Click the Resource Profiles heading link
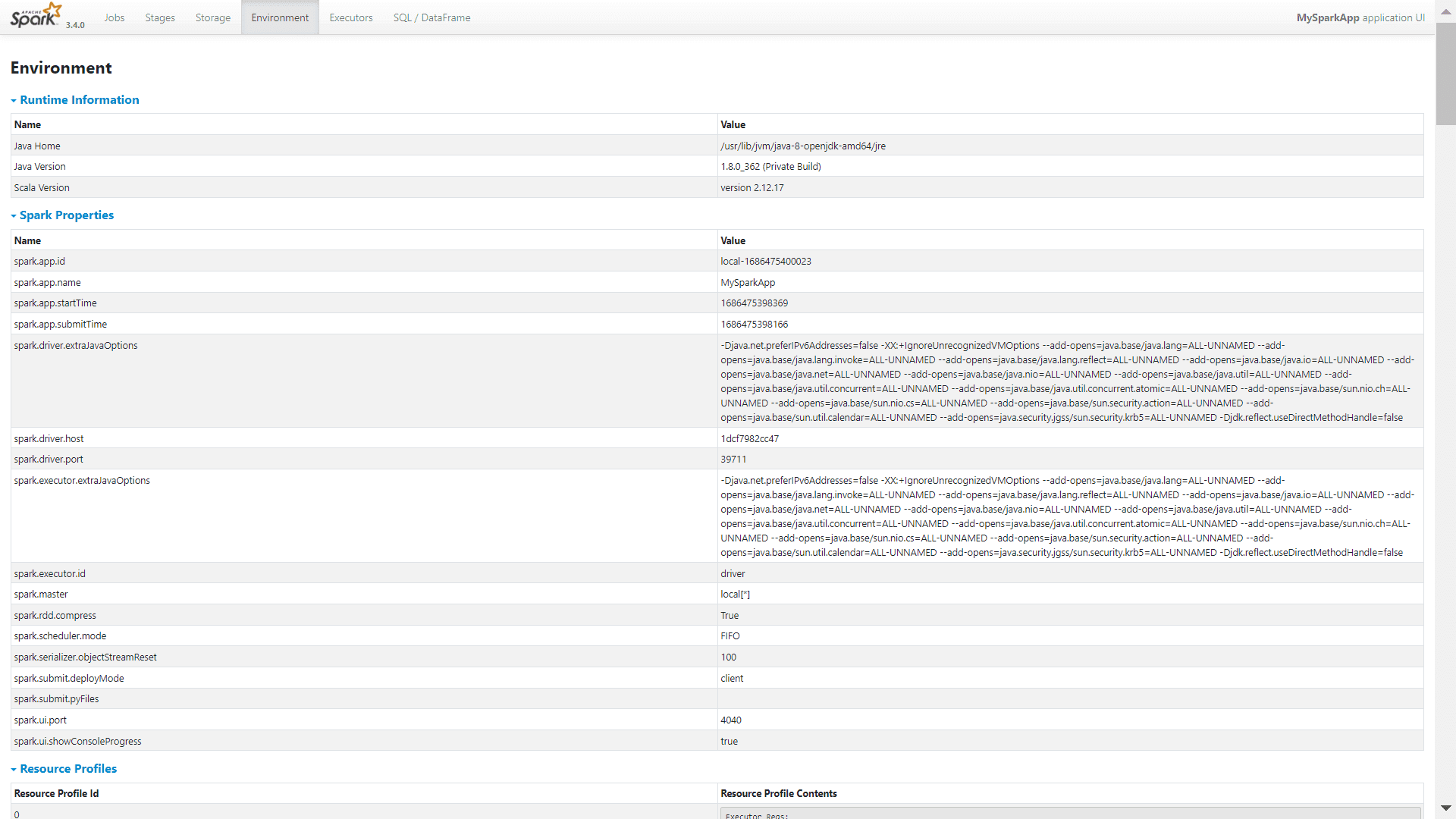 [68, 769]
